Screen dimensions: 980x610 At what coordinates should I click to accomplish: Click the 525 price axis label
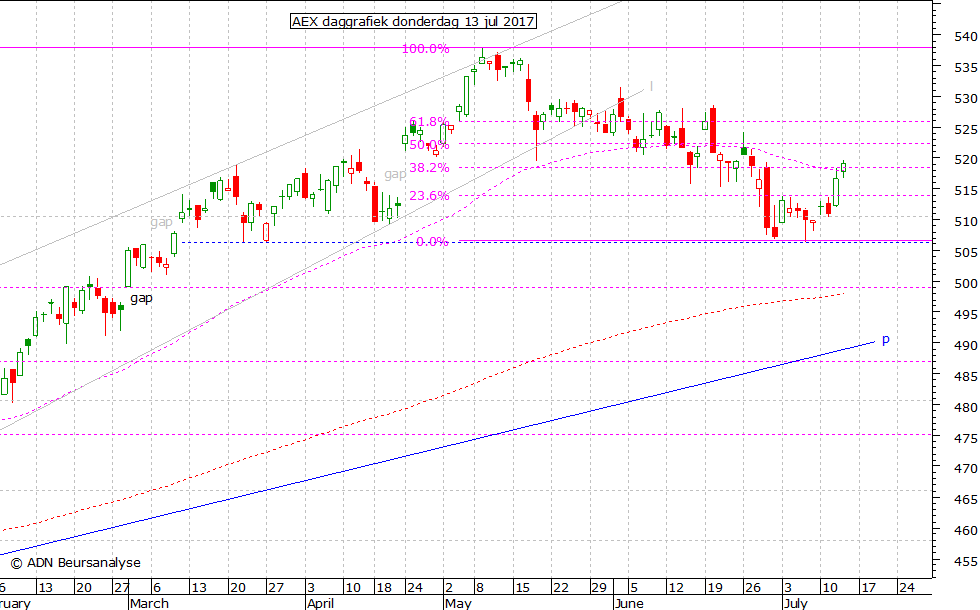[966, 129]
